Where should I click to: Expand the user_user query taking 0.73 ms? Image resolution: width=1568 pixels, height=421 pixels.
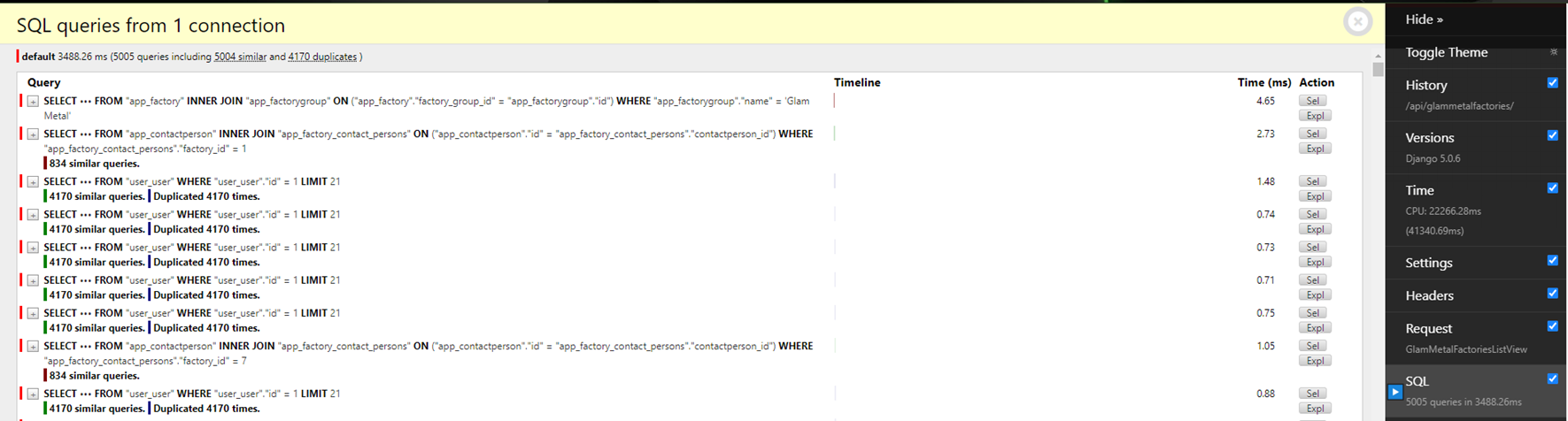(x=33, y=248)
